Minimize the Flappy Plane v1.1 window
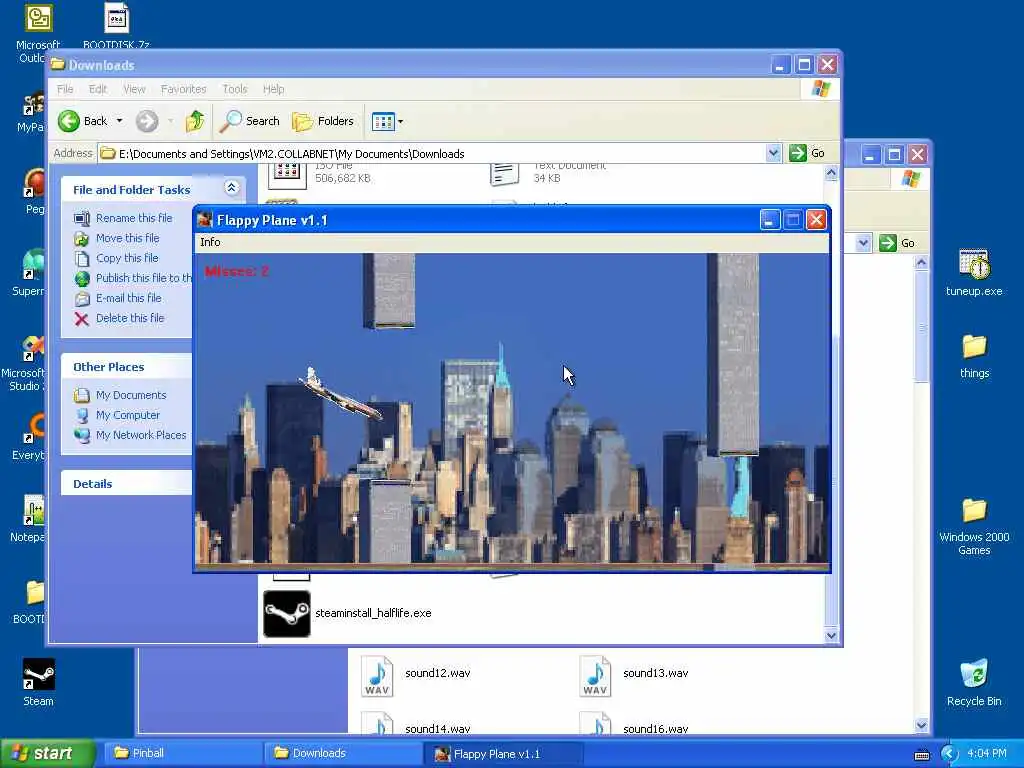The height and width of the screenshot is (768, 1024). 770,220
